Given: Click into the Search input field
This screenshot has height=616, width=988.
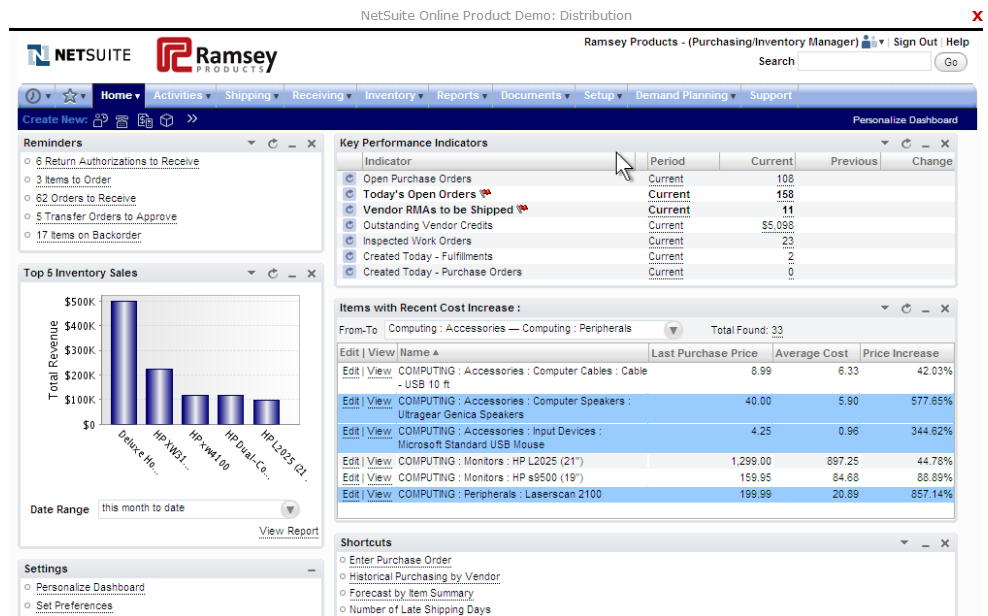Looking at the screenshot, I should tap(864, 62).
